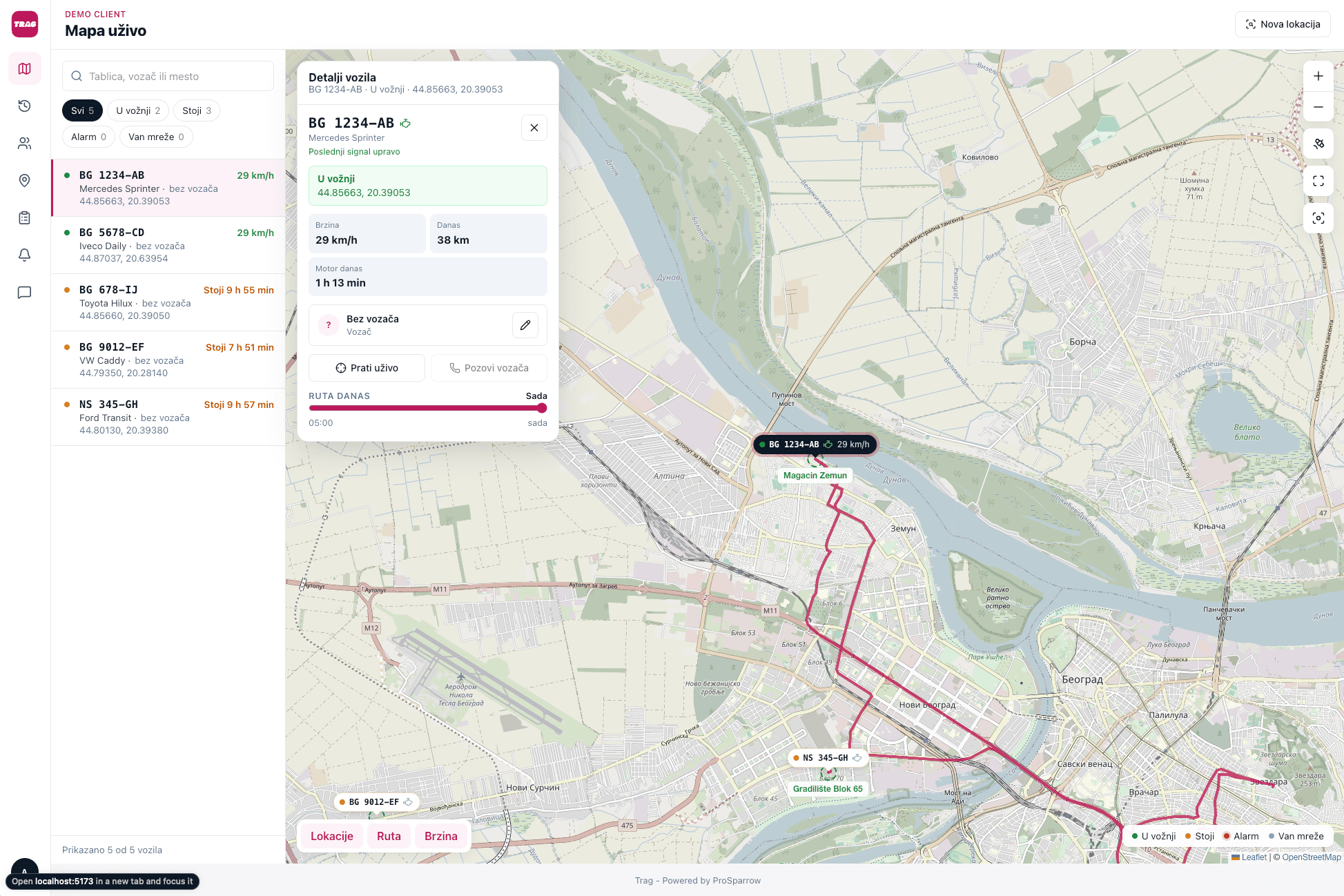
Task: Edit the driver with the pencil icon
Action: point(525,325)
